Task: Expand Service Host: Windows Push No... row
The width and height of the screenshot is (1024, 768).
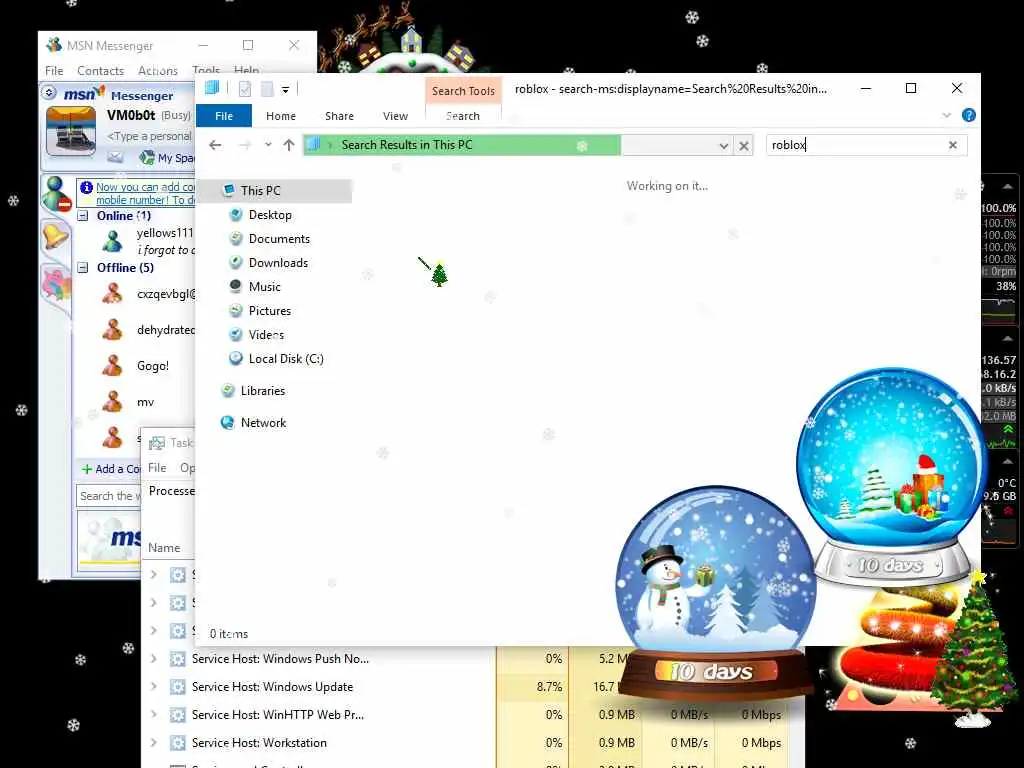Action: click(153, 659)
